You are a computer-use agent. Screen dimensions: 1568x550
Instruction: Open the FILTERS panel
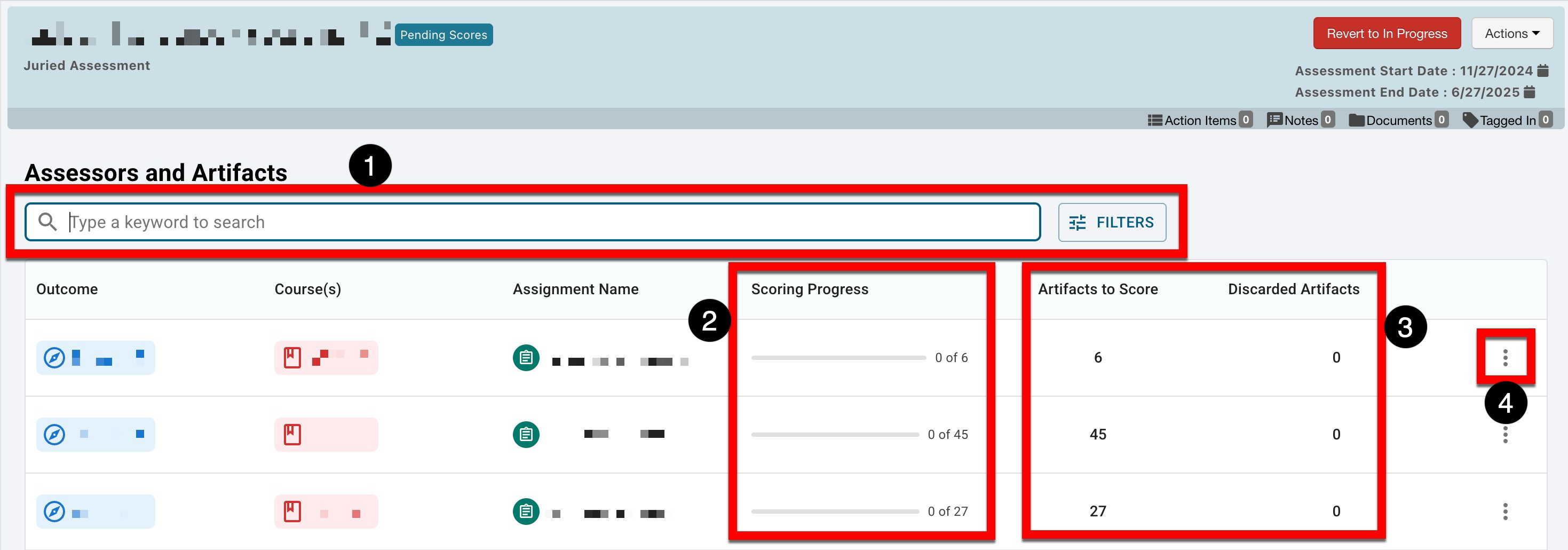coord(1112,222)
